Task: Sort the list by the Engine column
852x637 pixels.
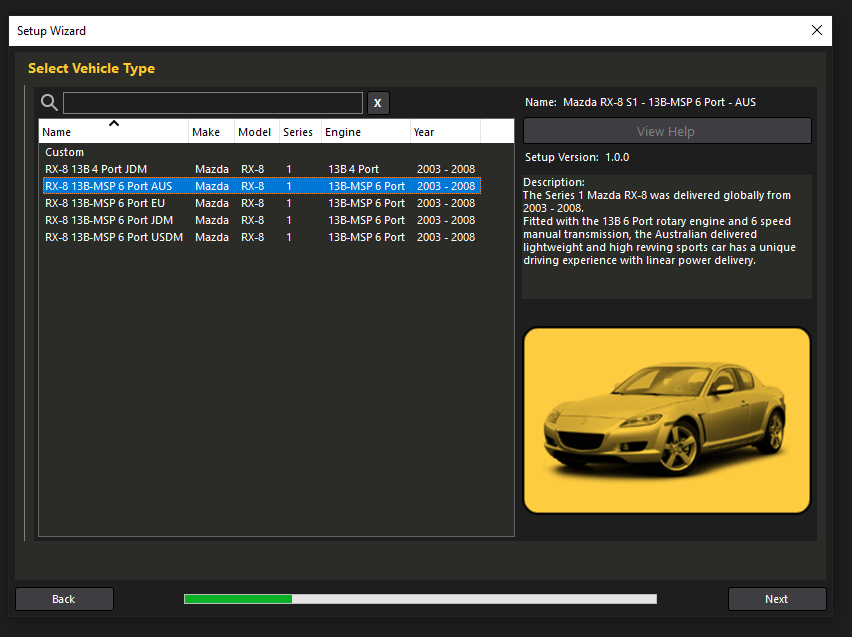Action: (x=366, y=132)
